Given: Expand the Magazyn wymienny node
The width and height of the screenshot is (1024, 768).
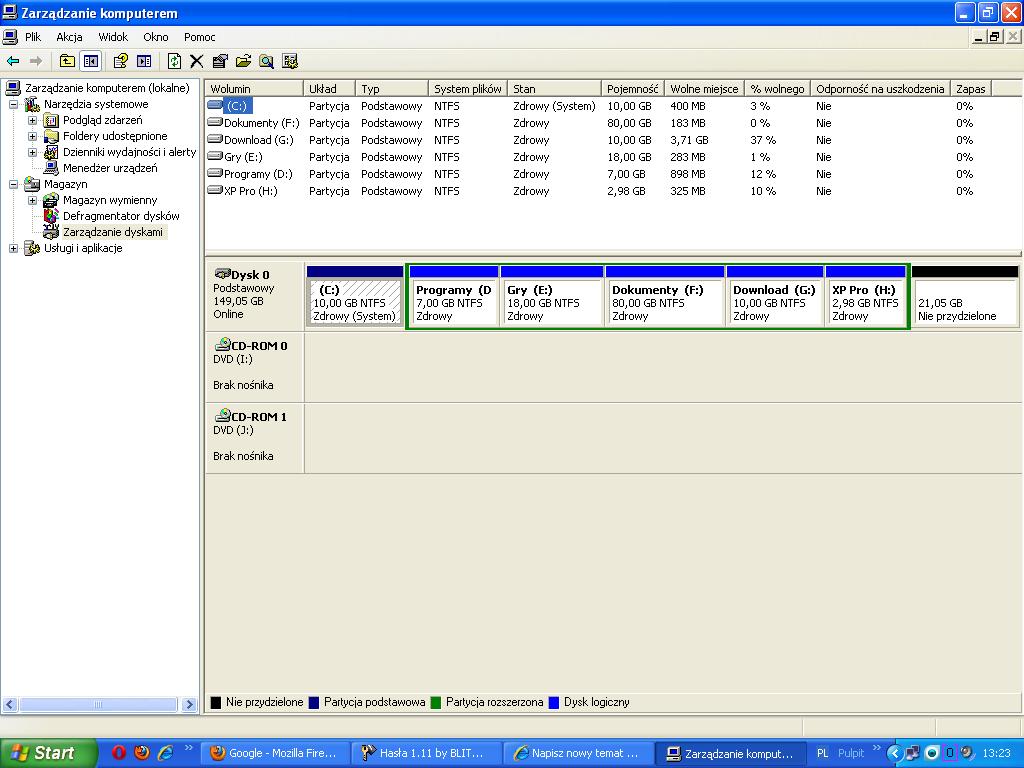Looking at the screenshot, I should tap(32, 200).
